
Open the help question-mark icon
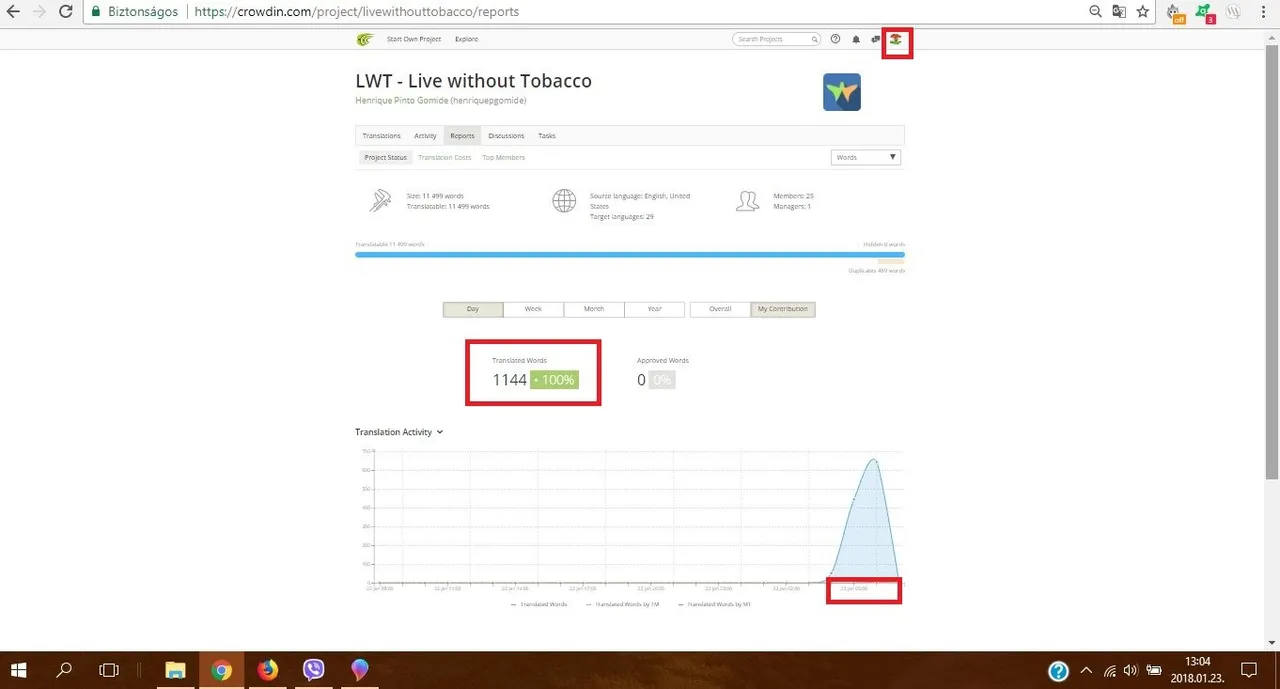[835, 39]
